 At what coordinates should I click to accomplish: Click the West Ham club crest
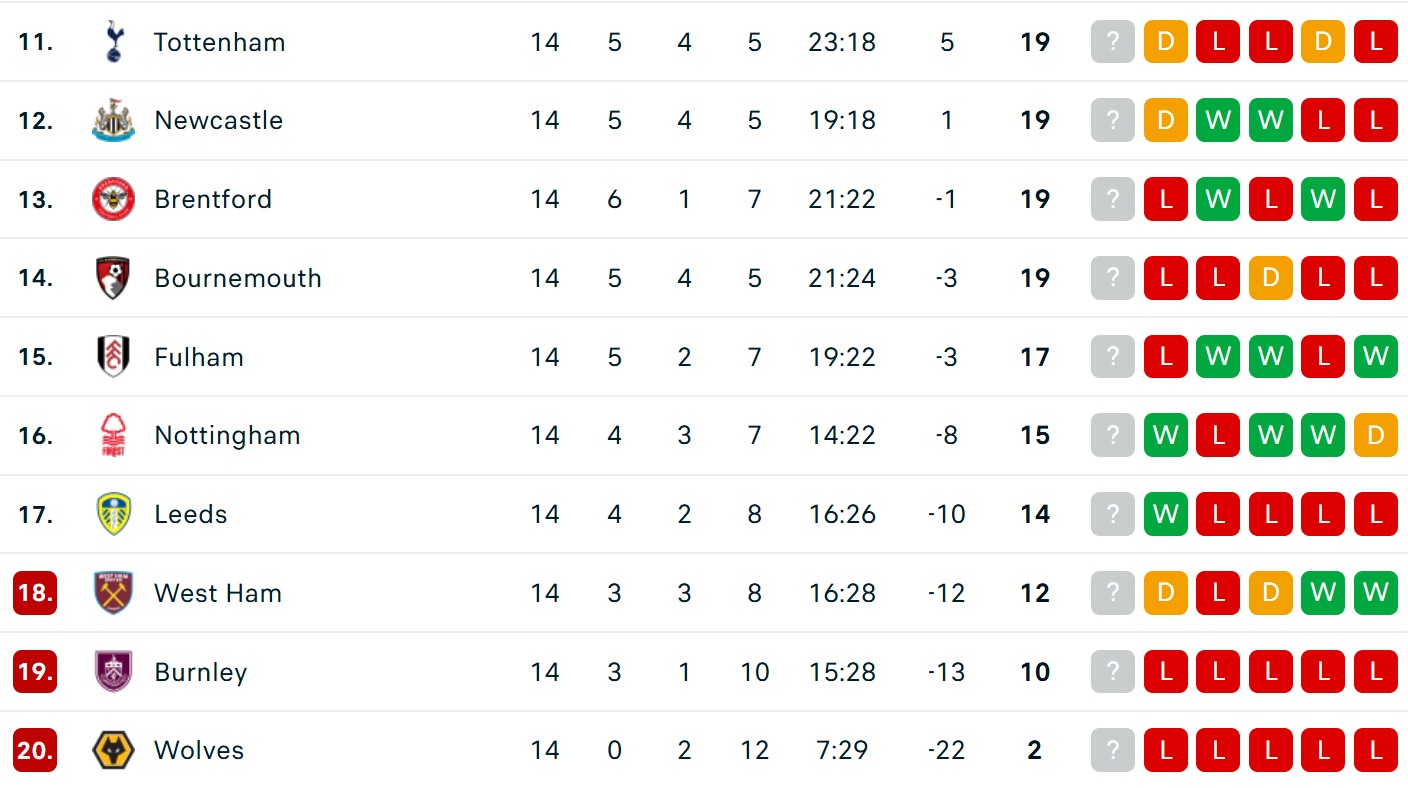(x=113, y=593)
